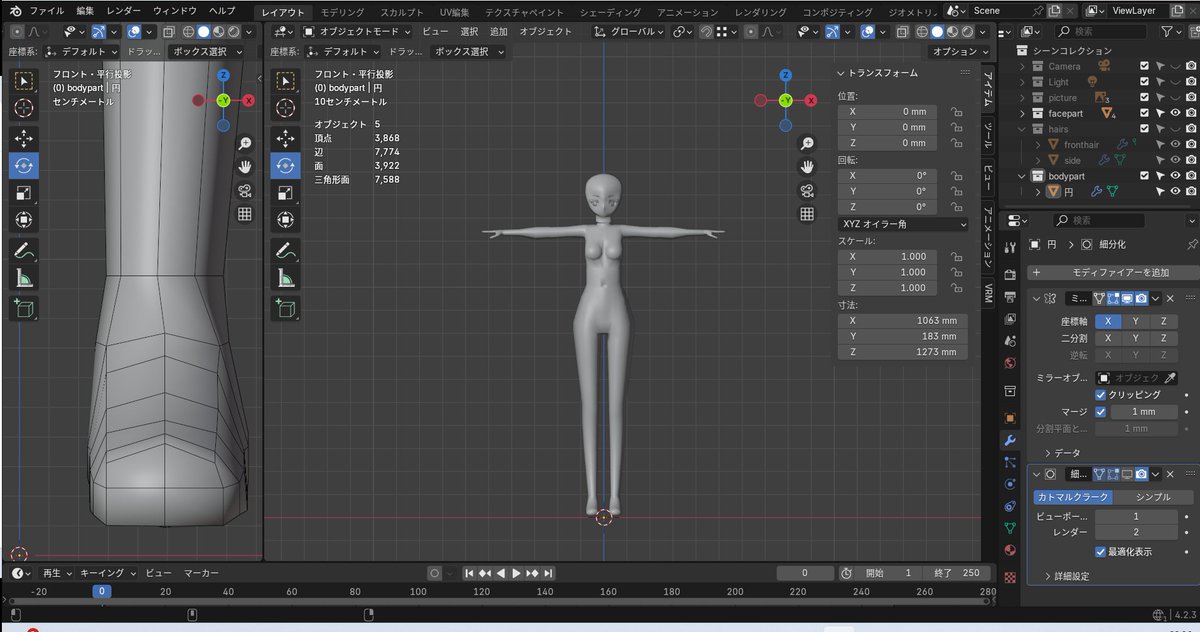Remove the Mirror modifier with its X button

(1168, 298)
